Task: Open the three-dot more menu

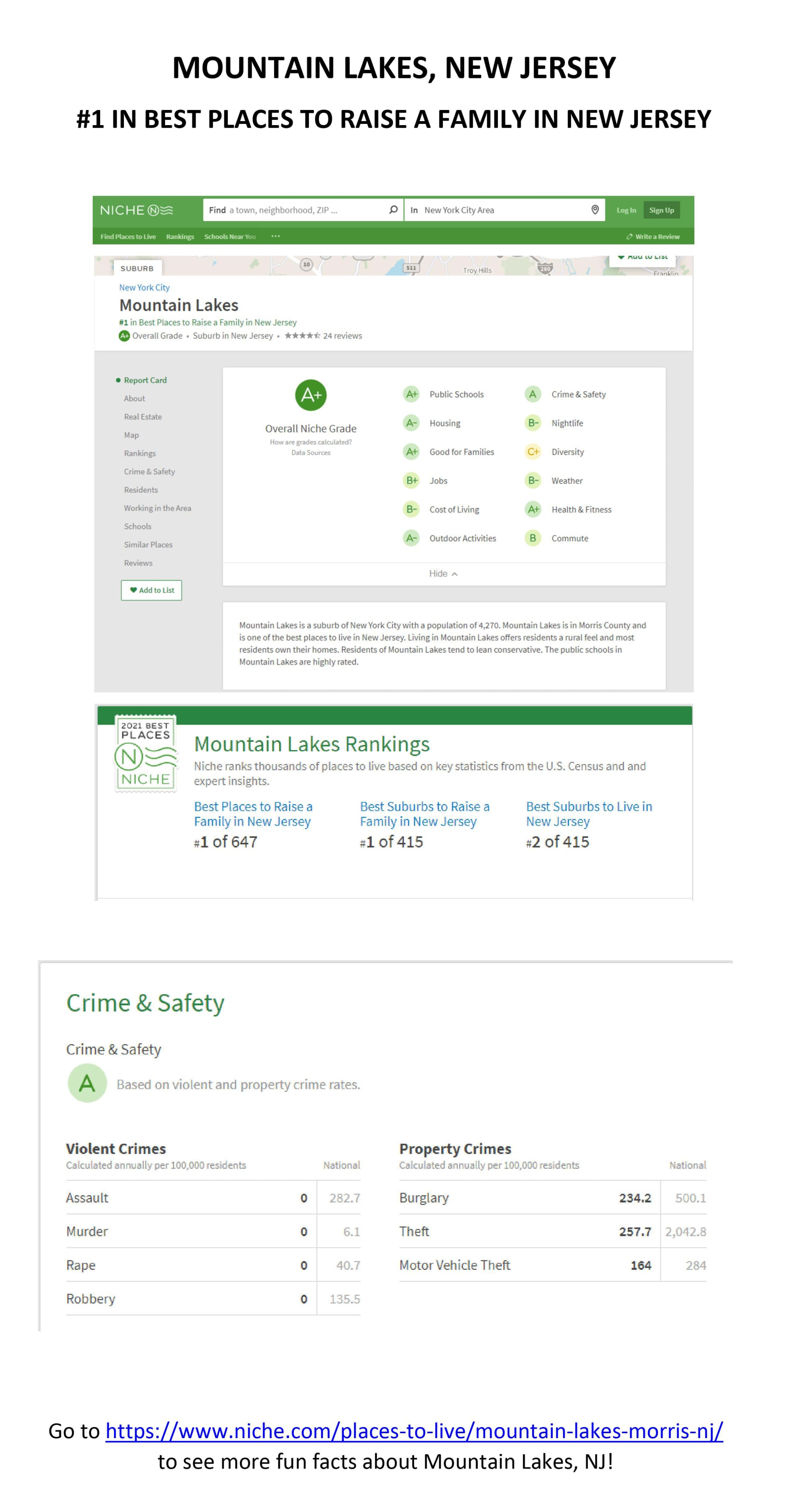Action: (275, 236)
